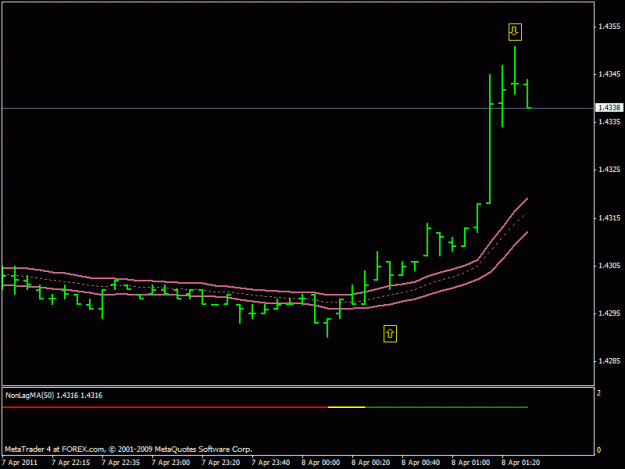Select the current price label 1.4338

pos(609,108)
